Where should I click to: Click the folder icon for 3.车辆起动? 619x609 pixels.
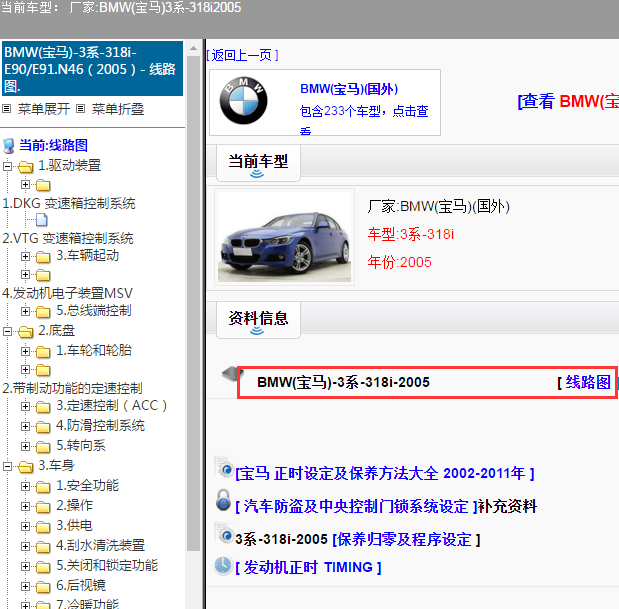click(43, 257)
